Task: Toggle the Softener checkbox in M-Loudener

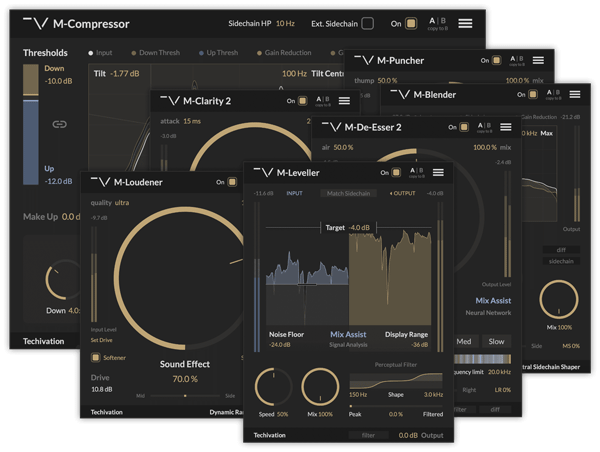Action: (x=95, y=357)
